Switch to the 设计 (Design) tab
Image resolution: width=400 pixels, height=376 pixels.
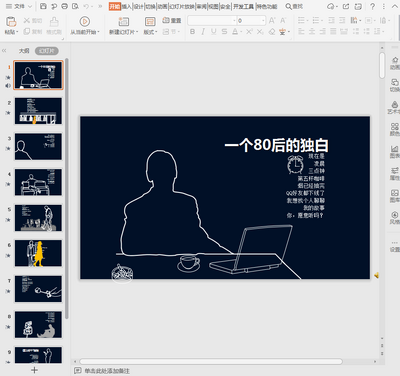click(x=139, y=6)
